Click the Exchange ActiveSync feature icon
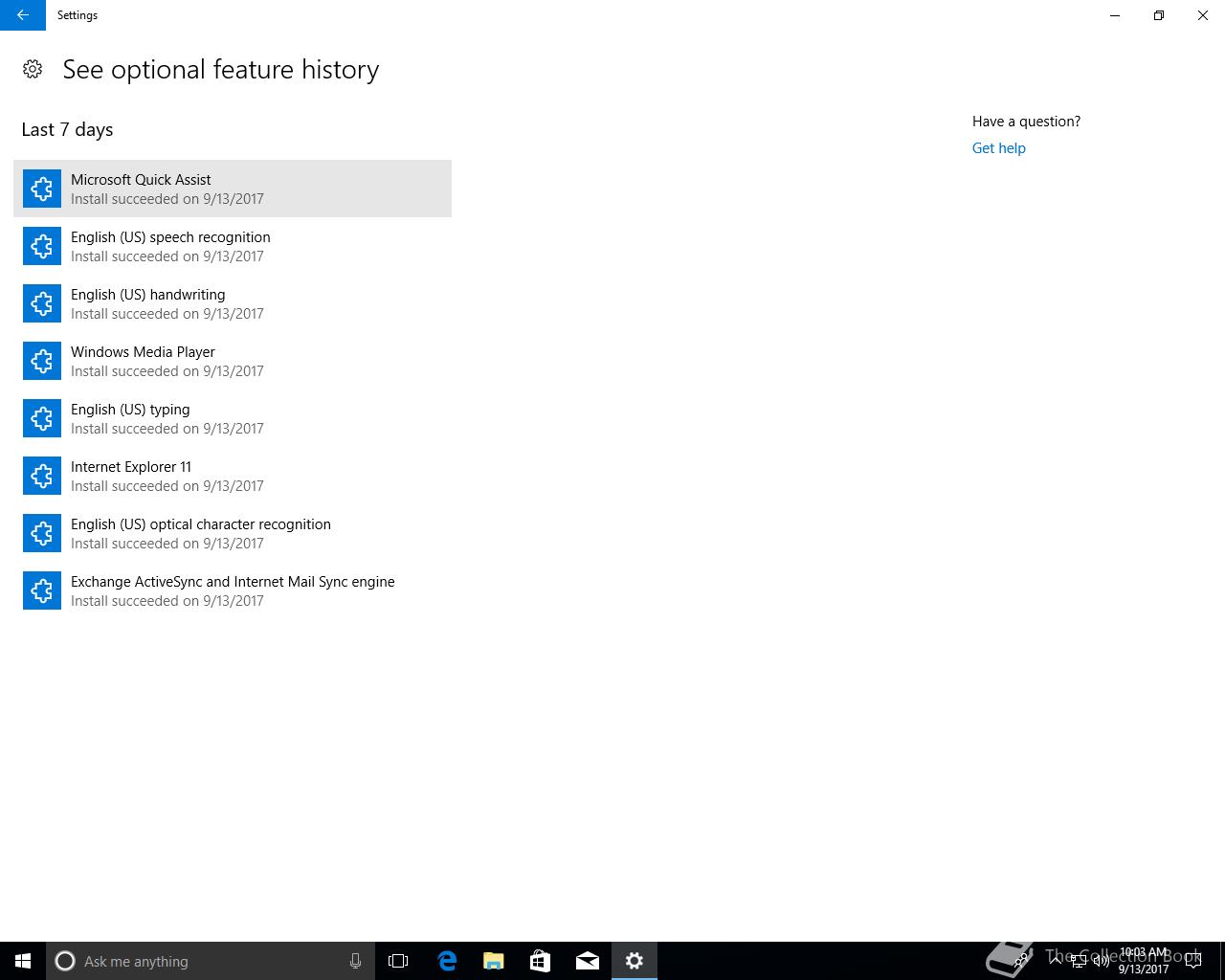Viewport: 1225px width, 980px height. tap(42, 590)
